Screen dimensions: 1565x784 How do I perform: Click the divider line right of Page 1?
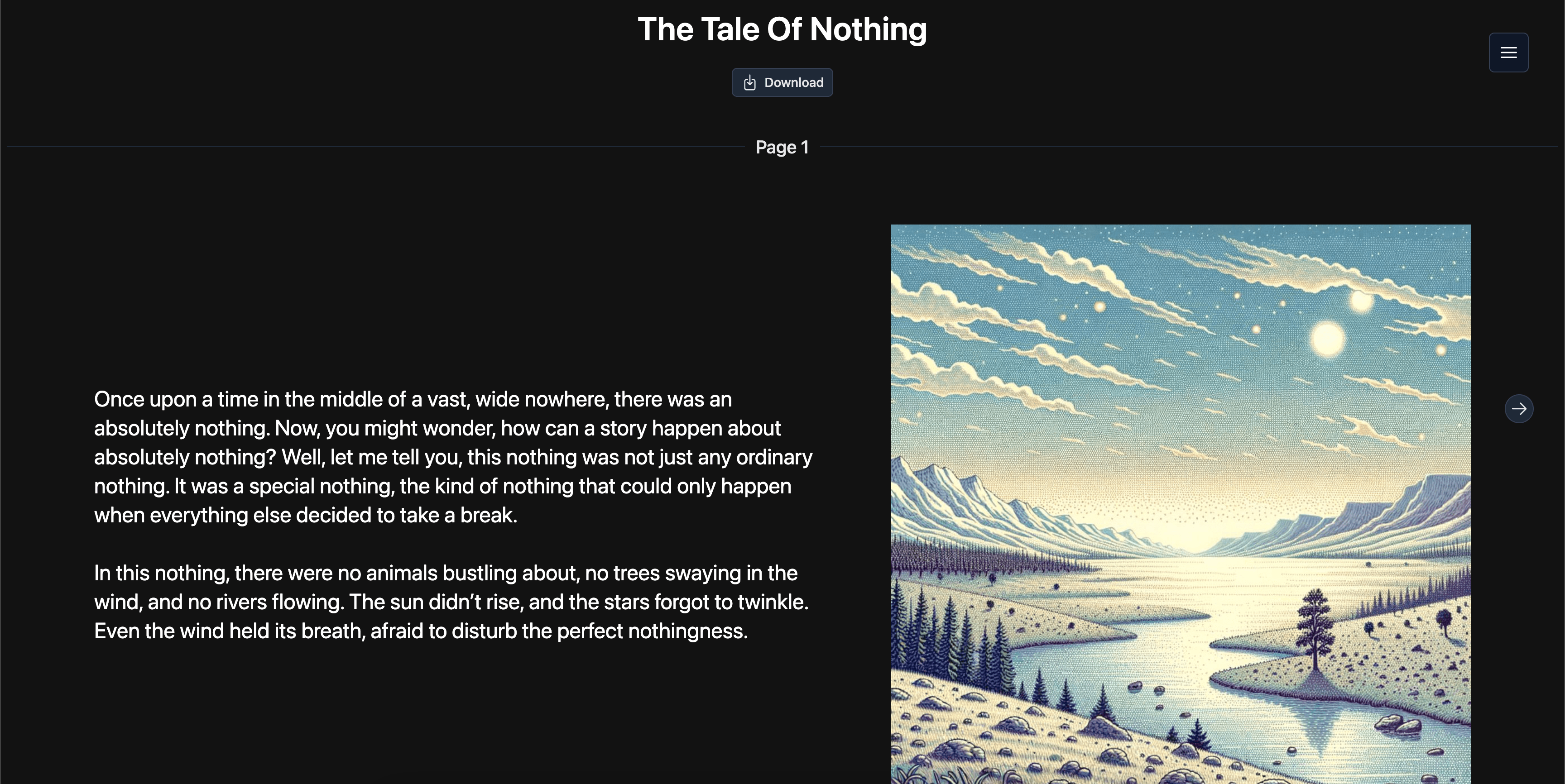[1188, 147]
